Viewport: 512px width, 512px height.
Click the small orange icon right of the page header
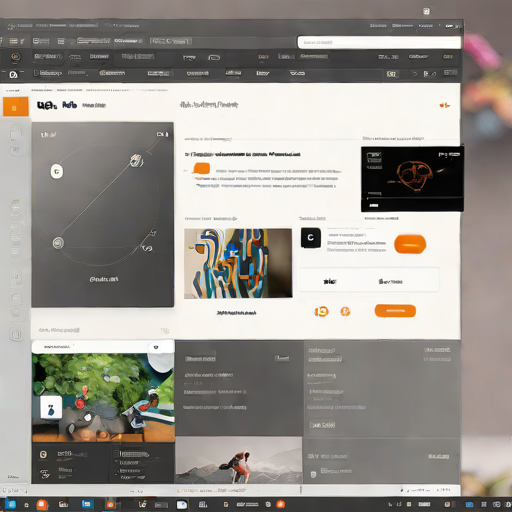(444, 105)
